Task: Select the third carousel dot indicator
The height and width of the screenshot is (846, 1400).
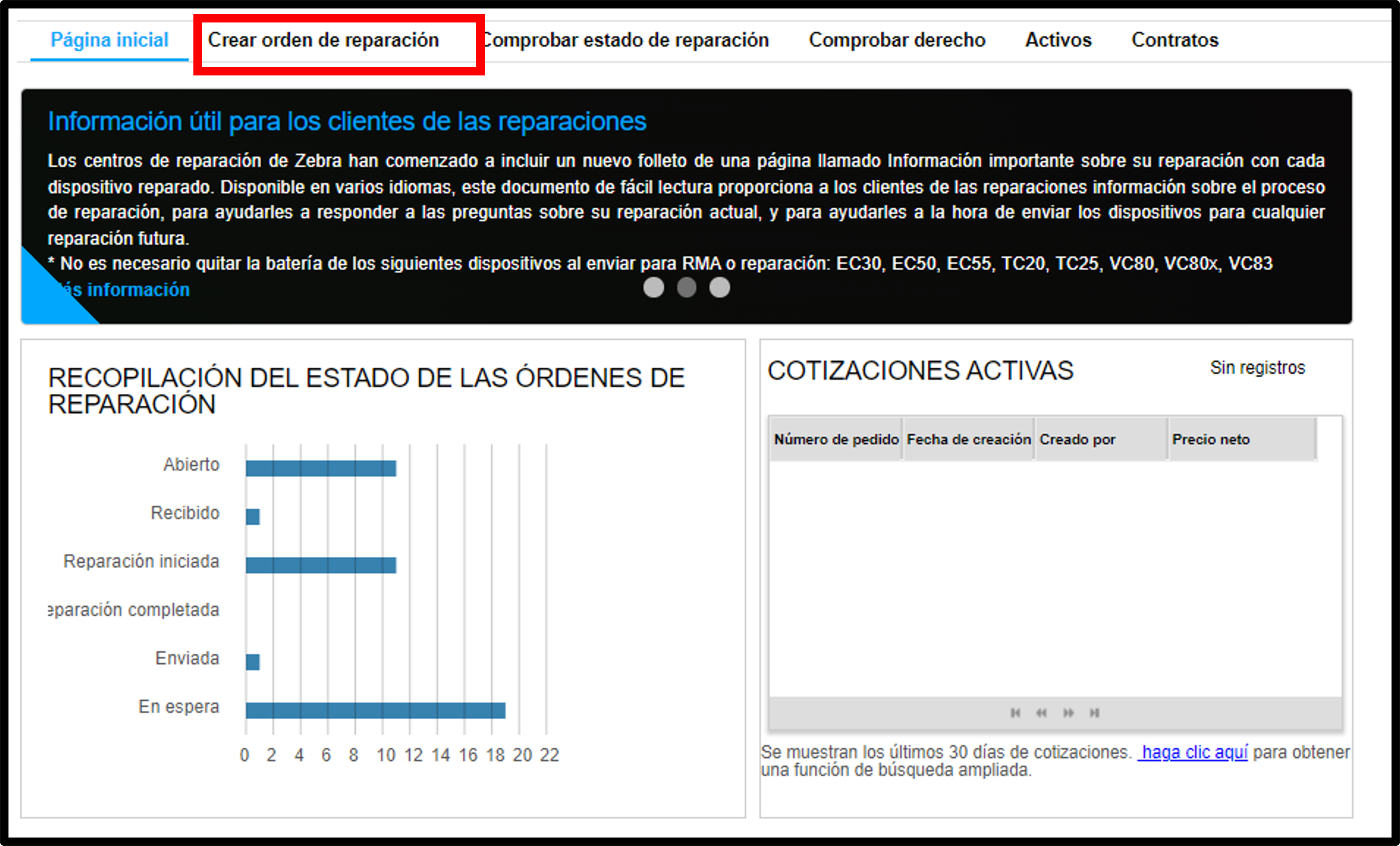Action: (x=719, y=287)
